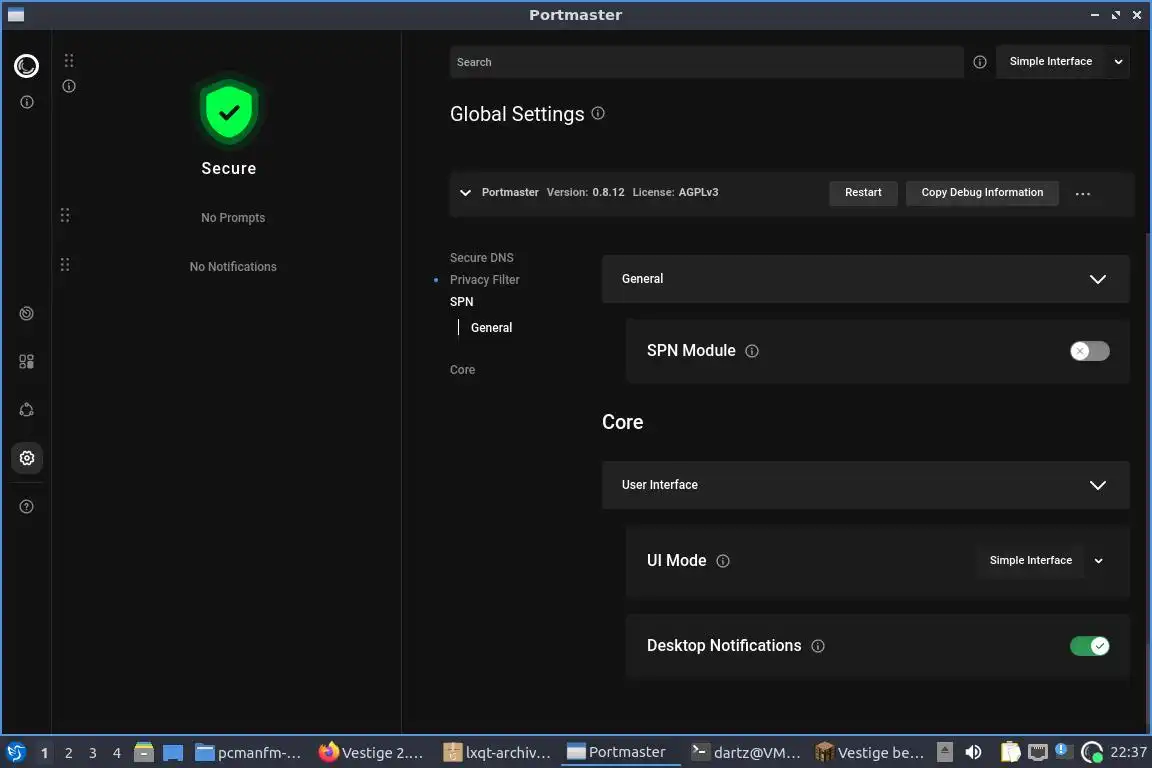Image resolution: width=1152 pixels, height=768 pixels.
Task: Collapse the User Interface section chevron
Action: 1098,485
